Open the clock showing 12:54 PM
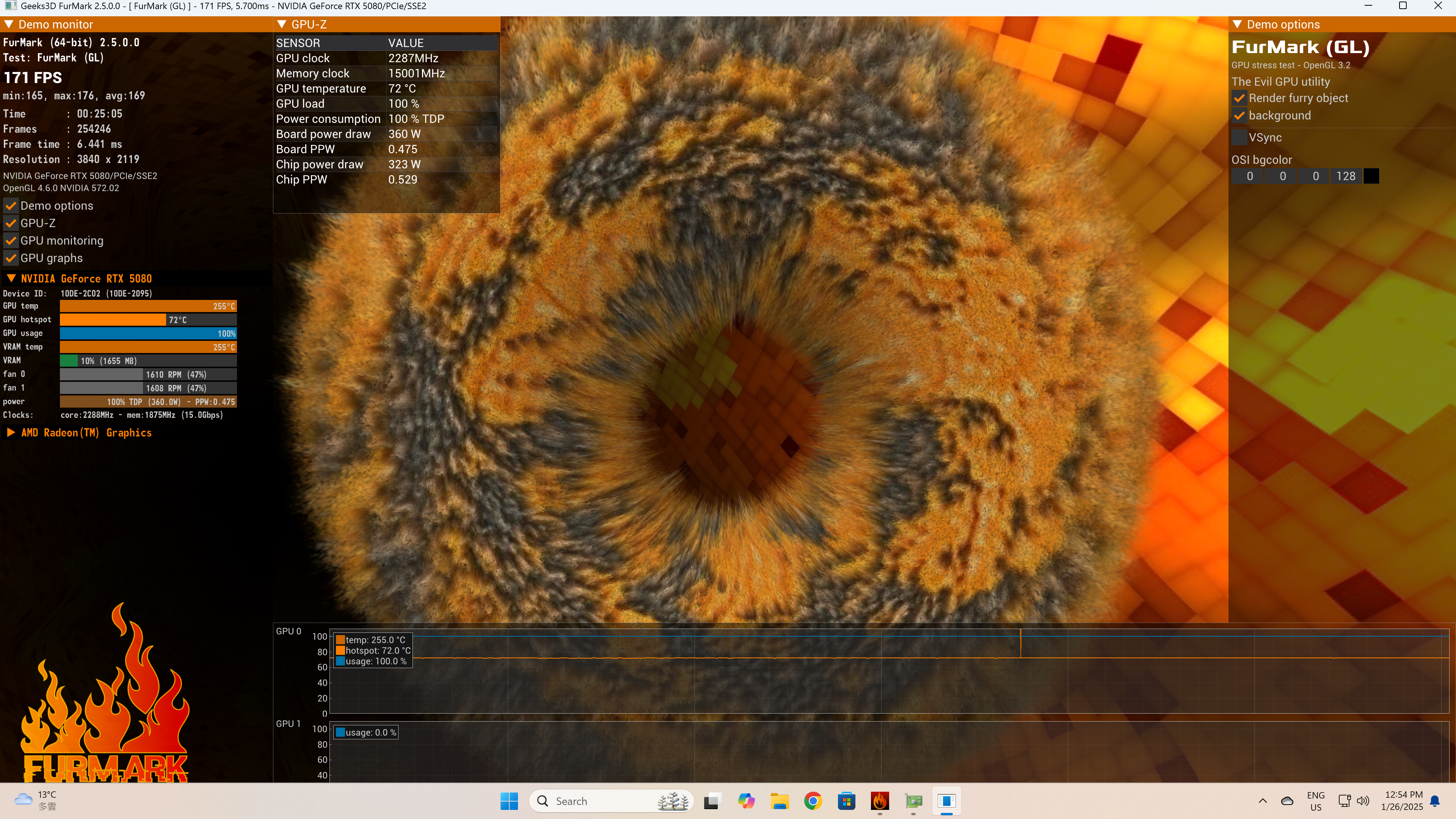This screenshot has height=819, width=1456. pyautogui.click(x=1402, y=801)
